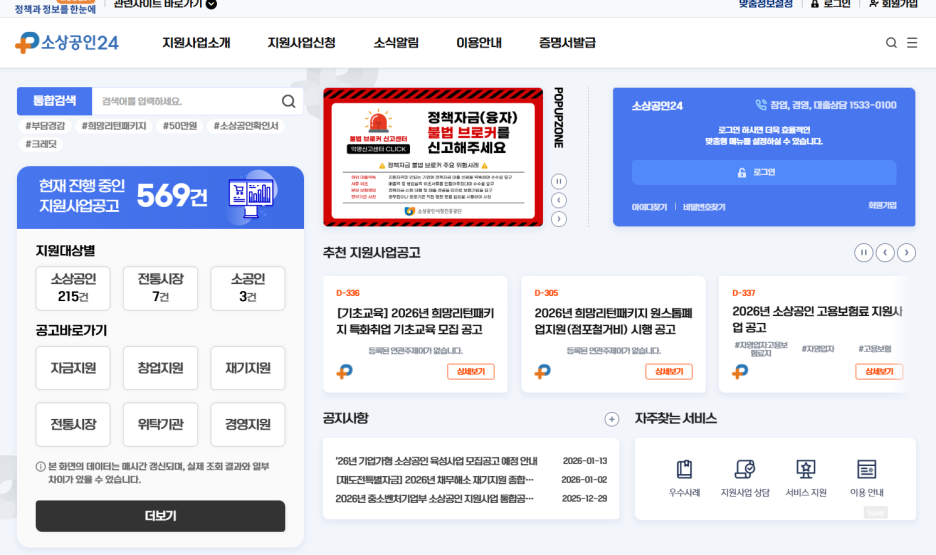The width and height of the screenshot is (936, 555).
Task: Open 아이디찾기 link
Action: click(649, 207)
